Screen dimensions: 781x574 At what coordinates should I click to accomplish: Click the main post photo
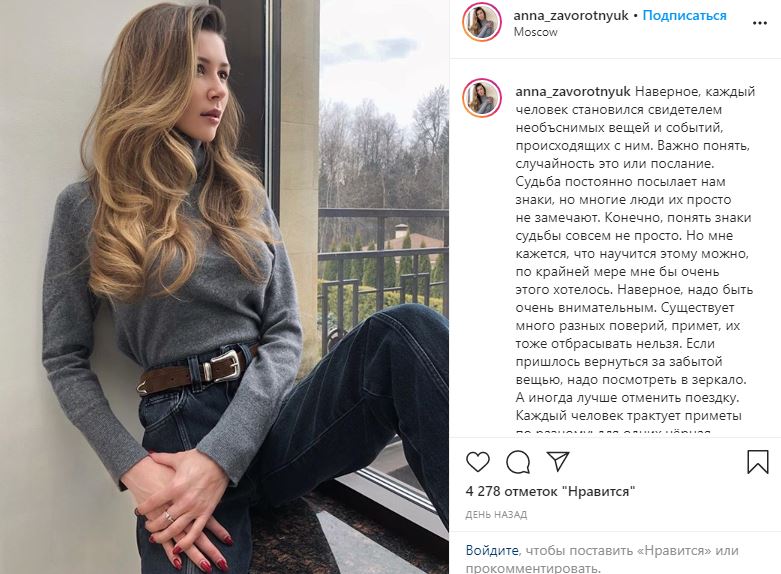coord(224,287)
